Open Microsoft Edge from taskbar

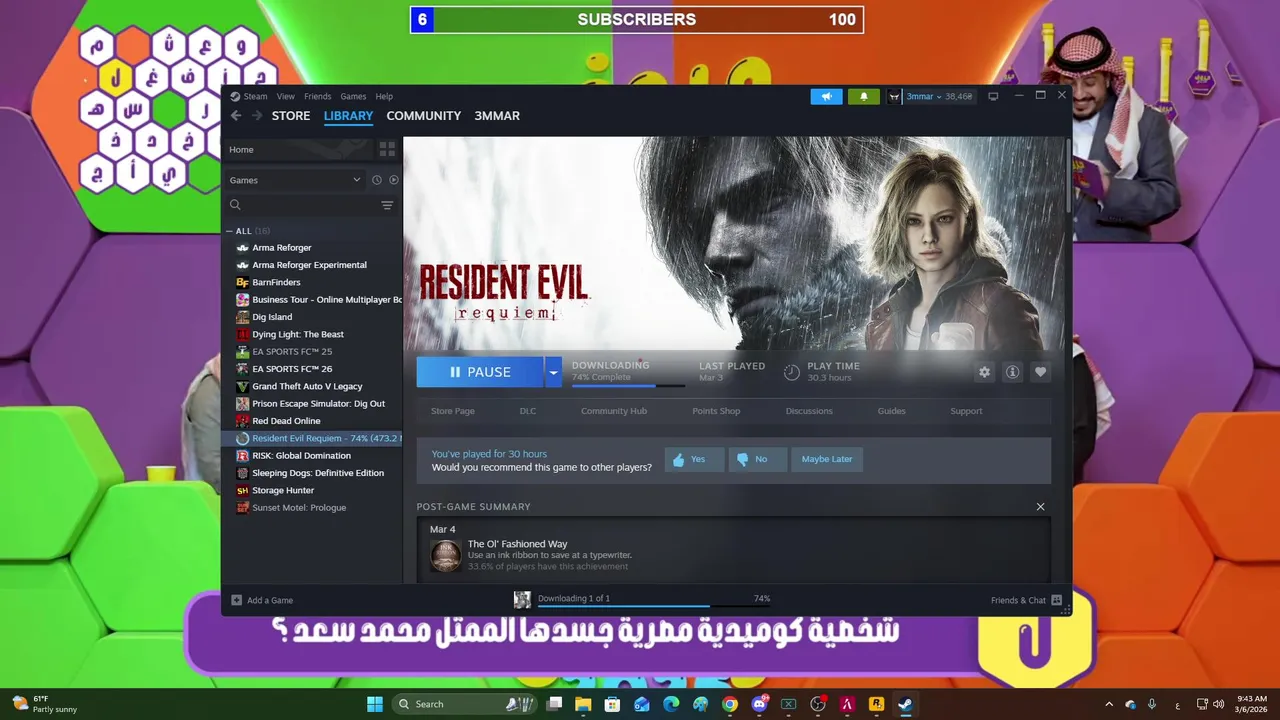pyautogui.click(x=671, y=704)
